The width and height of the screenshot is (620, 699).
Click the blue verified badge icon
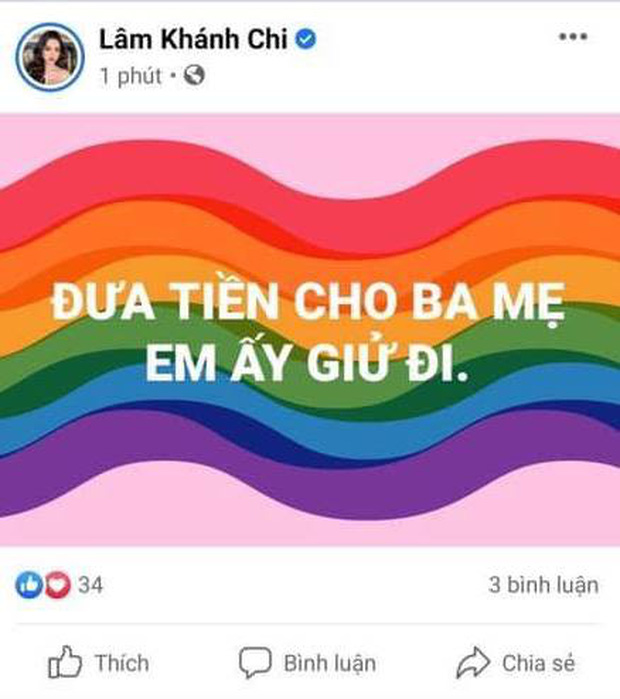pos(306,39)
